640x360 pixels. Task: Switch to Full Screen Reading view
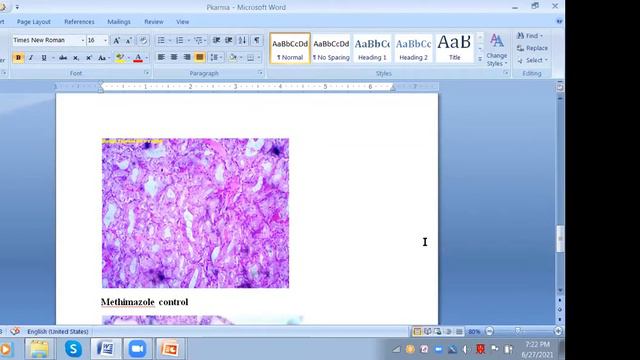tap(427, 331)
